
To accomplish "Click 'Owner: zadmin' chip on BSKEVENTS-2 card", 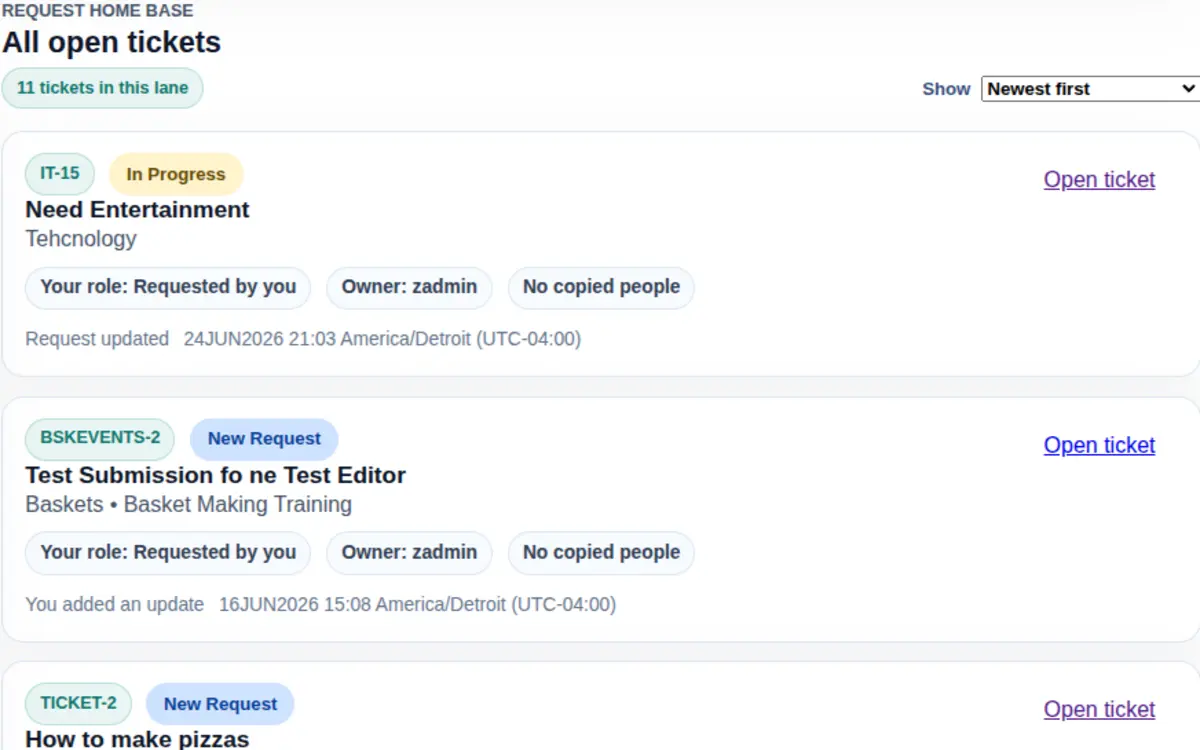I will [x=409, y=552].
